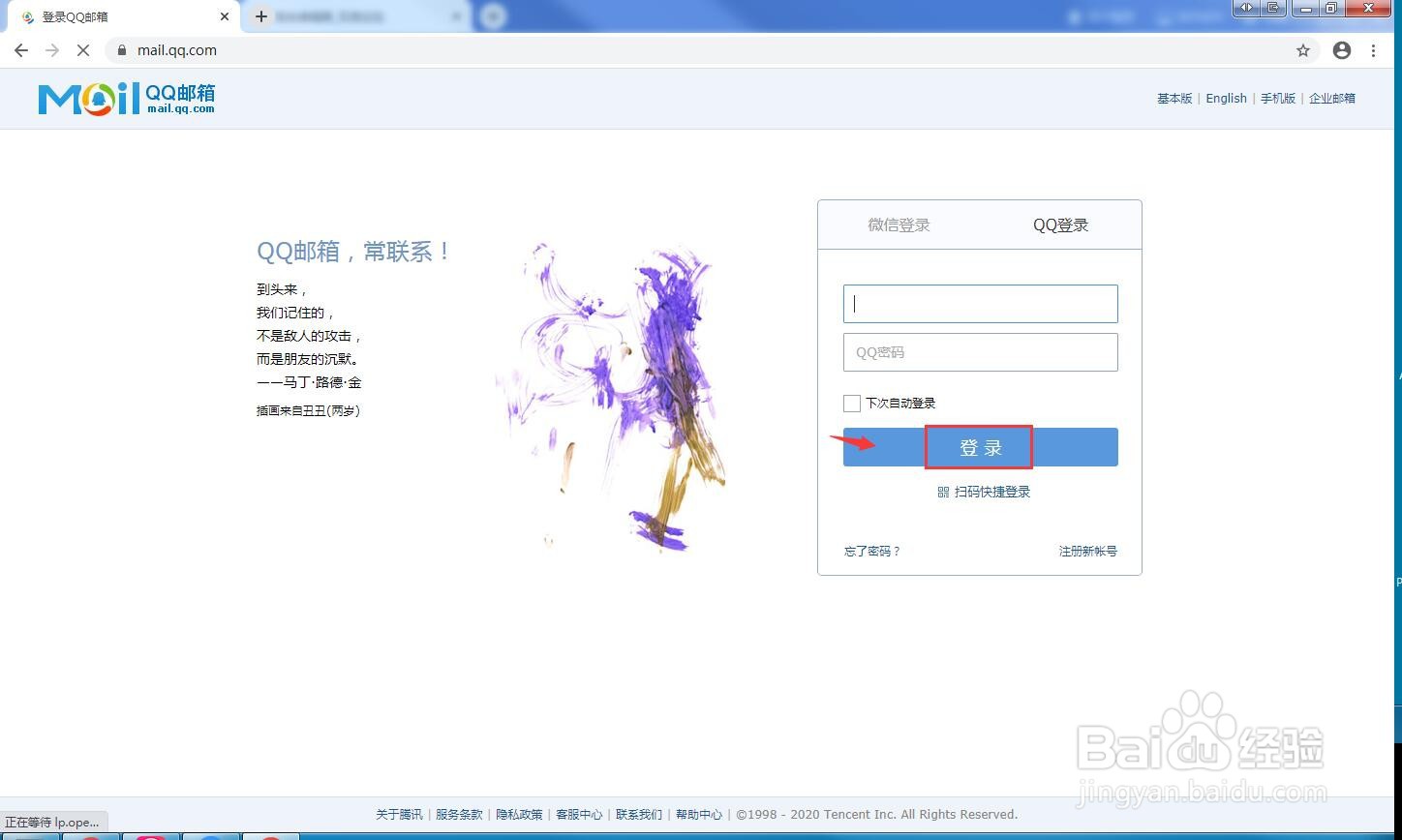Click the 联系我们 footer link

tap(639, 814)
